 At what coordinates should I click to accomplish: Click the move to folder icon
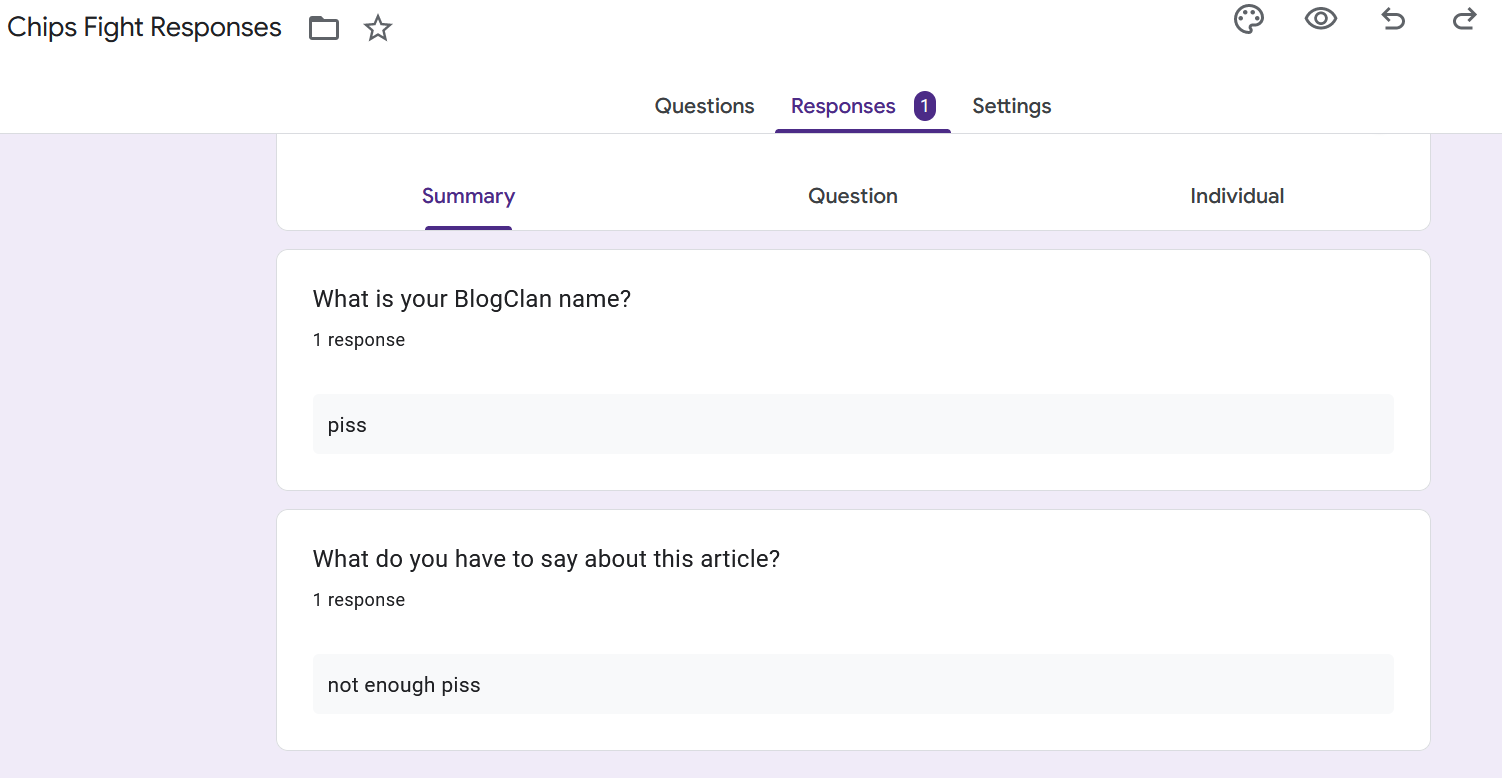(x=323, y=28)
